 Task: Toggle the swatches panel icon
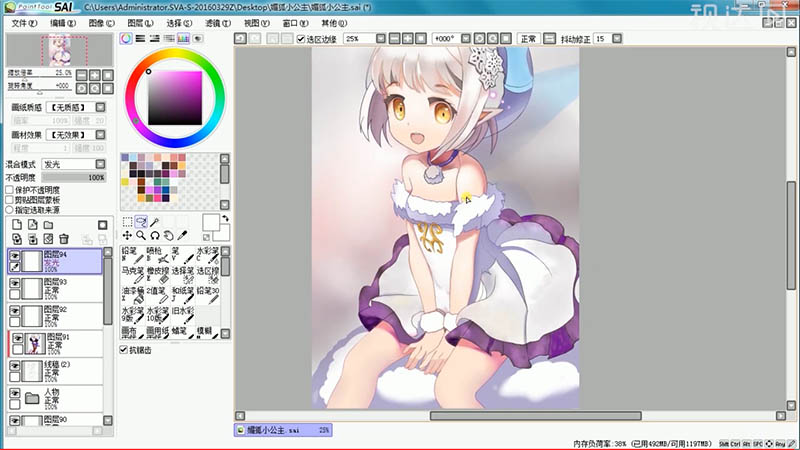(x=183, y=39)
